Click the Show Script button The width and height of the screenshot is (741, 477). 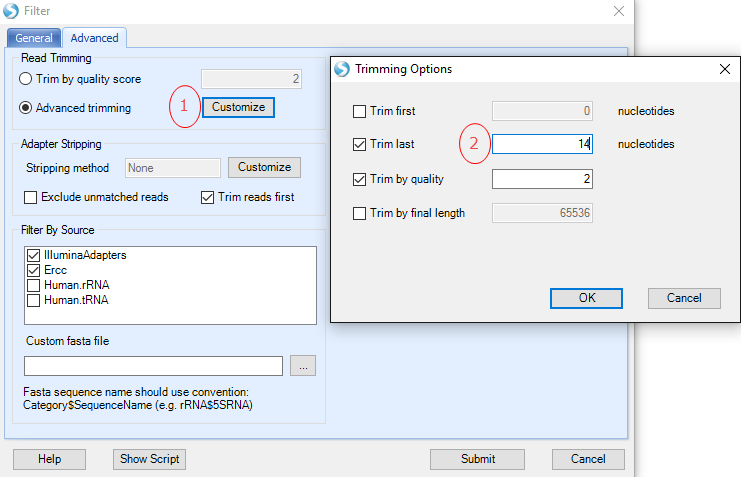149,459
